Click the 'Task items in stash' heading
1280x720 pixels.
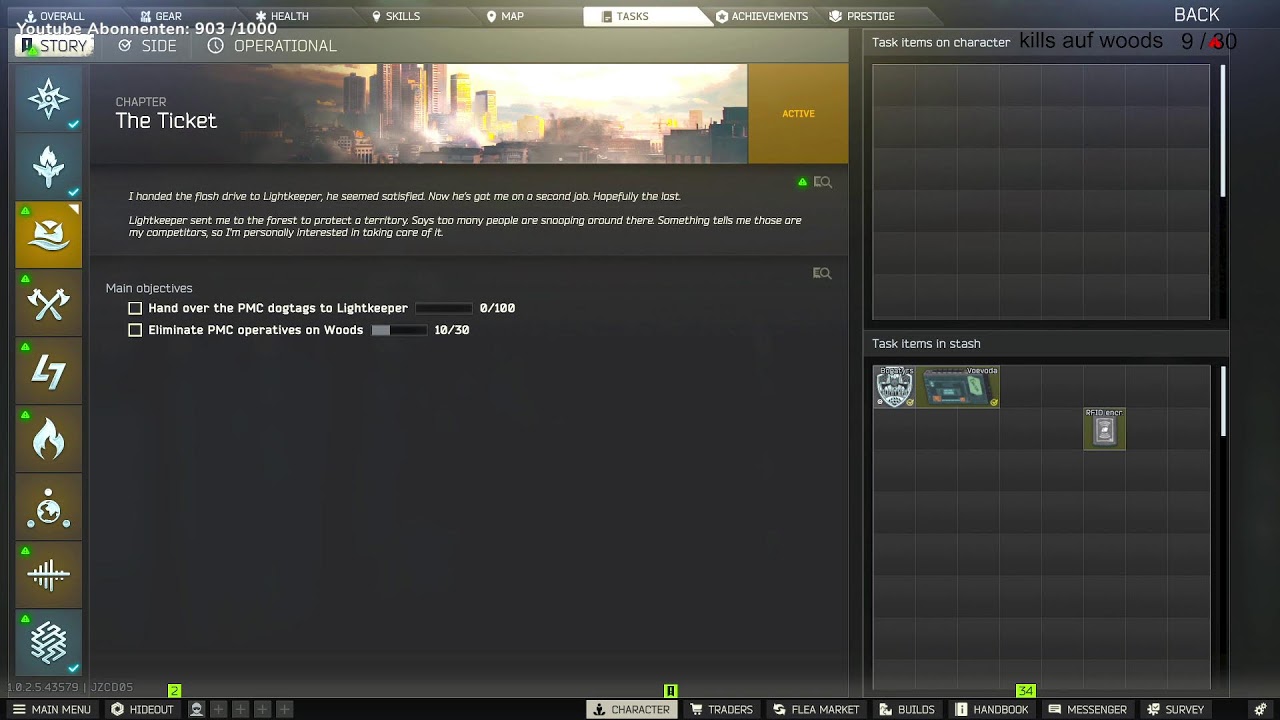[926, 344]
